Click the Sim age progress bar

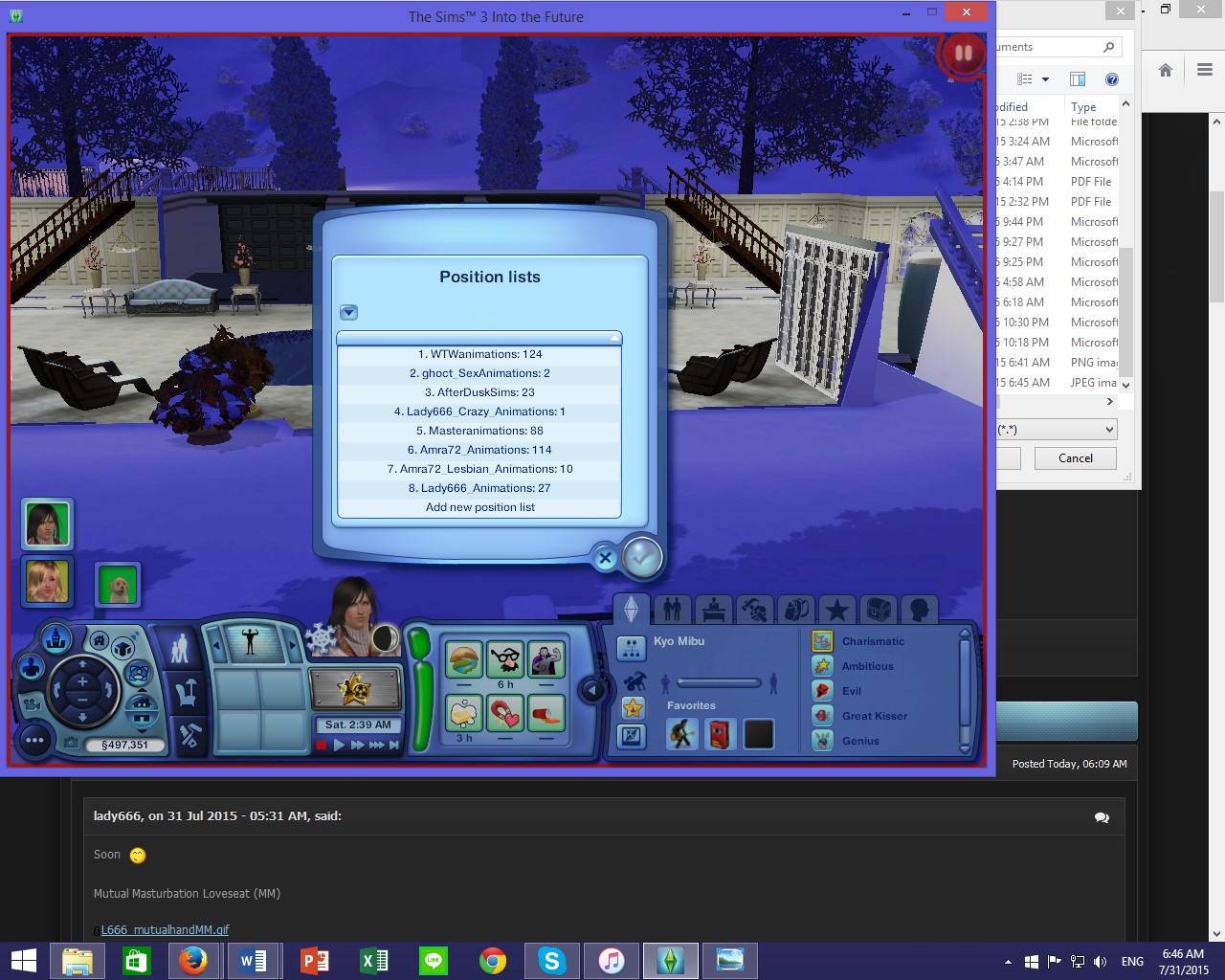pyautogui.click(x=719, y=682)
